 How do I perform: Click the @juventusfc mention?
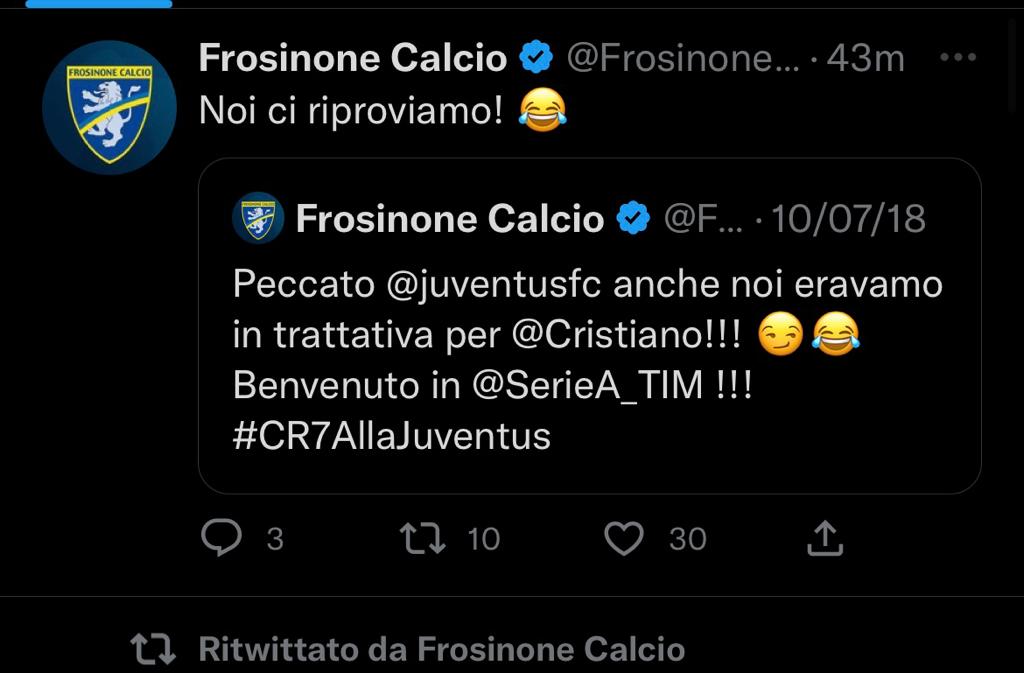pos(494,285)
